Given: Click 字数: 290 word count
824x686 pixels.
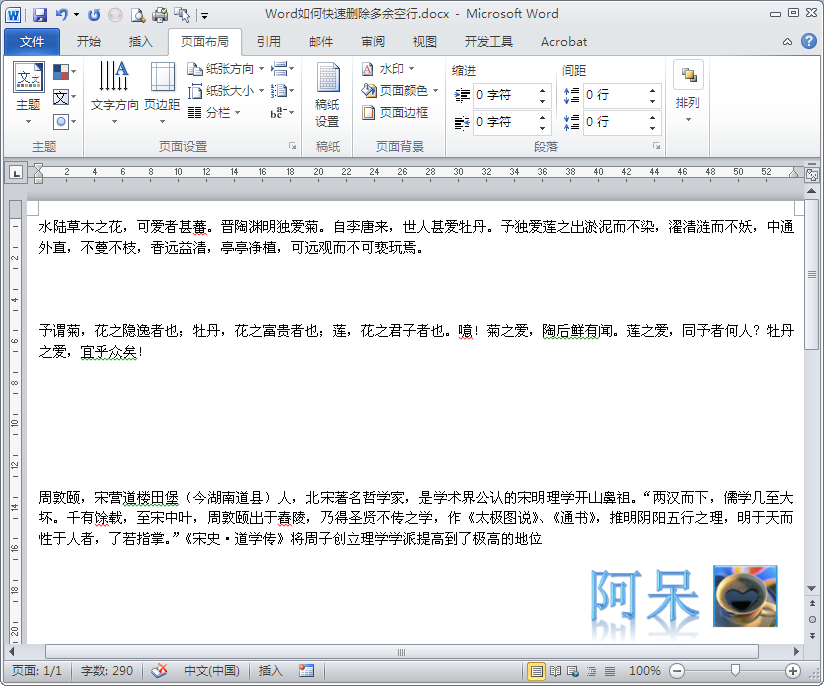Looking at the screenshot, I should [107, 671].
